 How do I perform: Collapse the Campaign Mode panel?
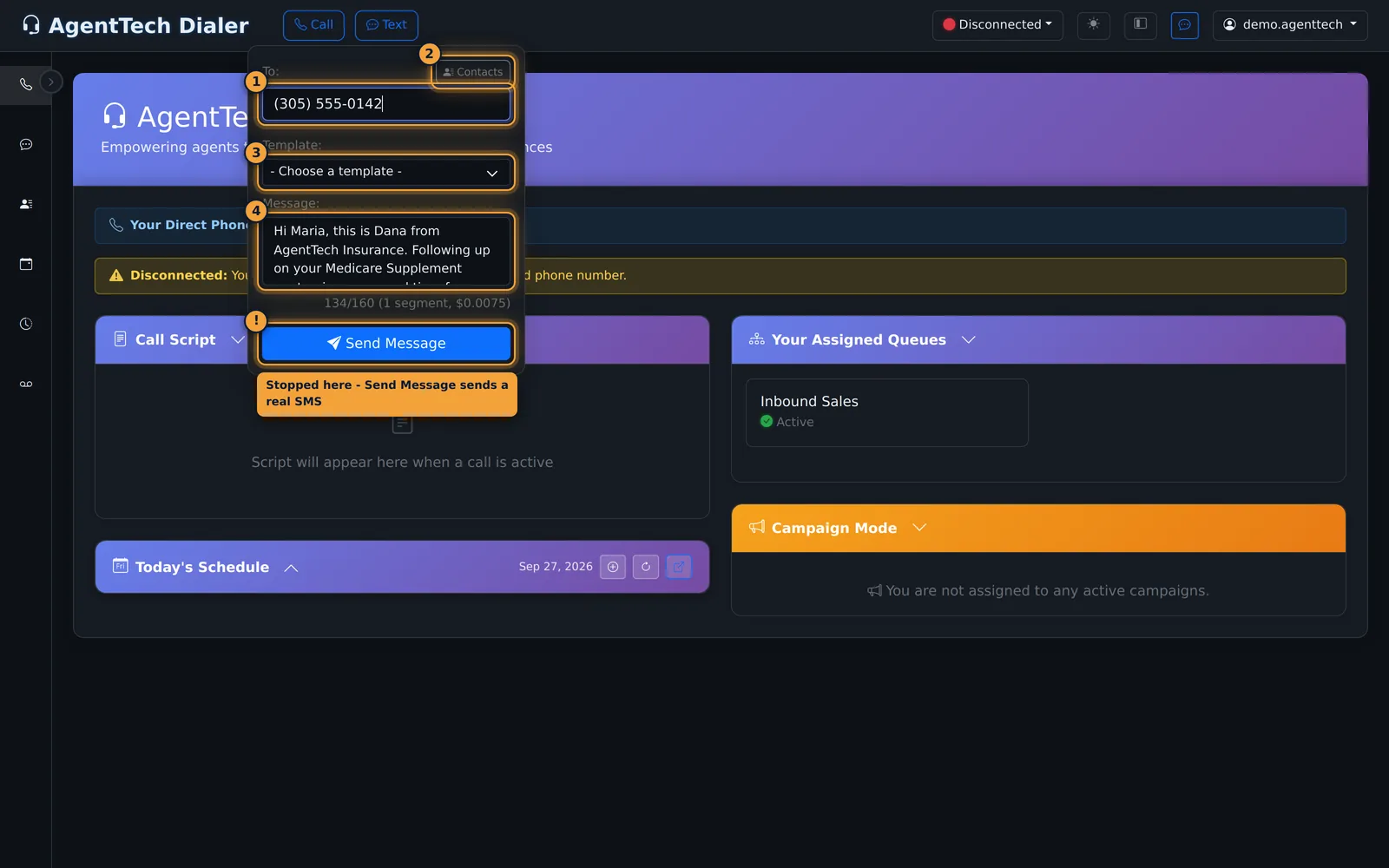click(919, 528)
